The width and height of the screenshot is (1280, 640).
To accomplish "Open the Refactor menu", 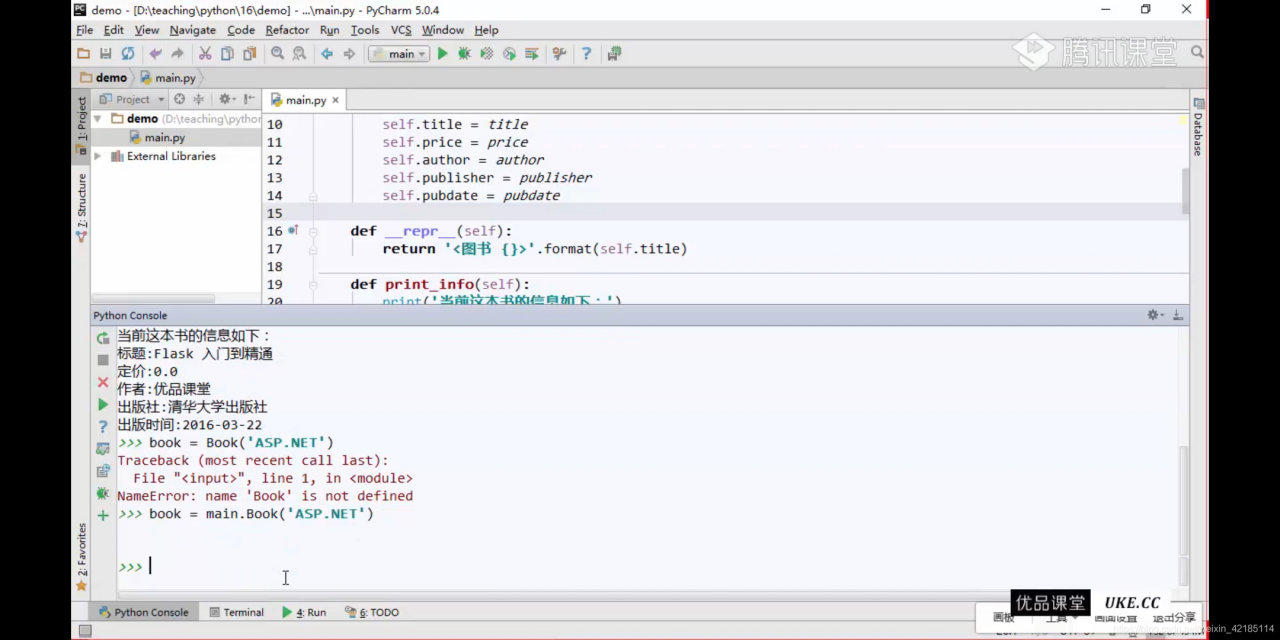I will (287, 30).
